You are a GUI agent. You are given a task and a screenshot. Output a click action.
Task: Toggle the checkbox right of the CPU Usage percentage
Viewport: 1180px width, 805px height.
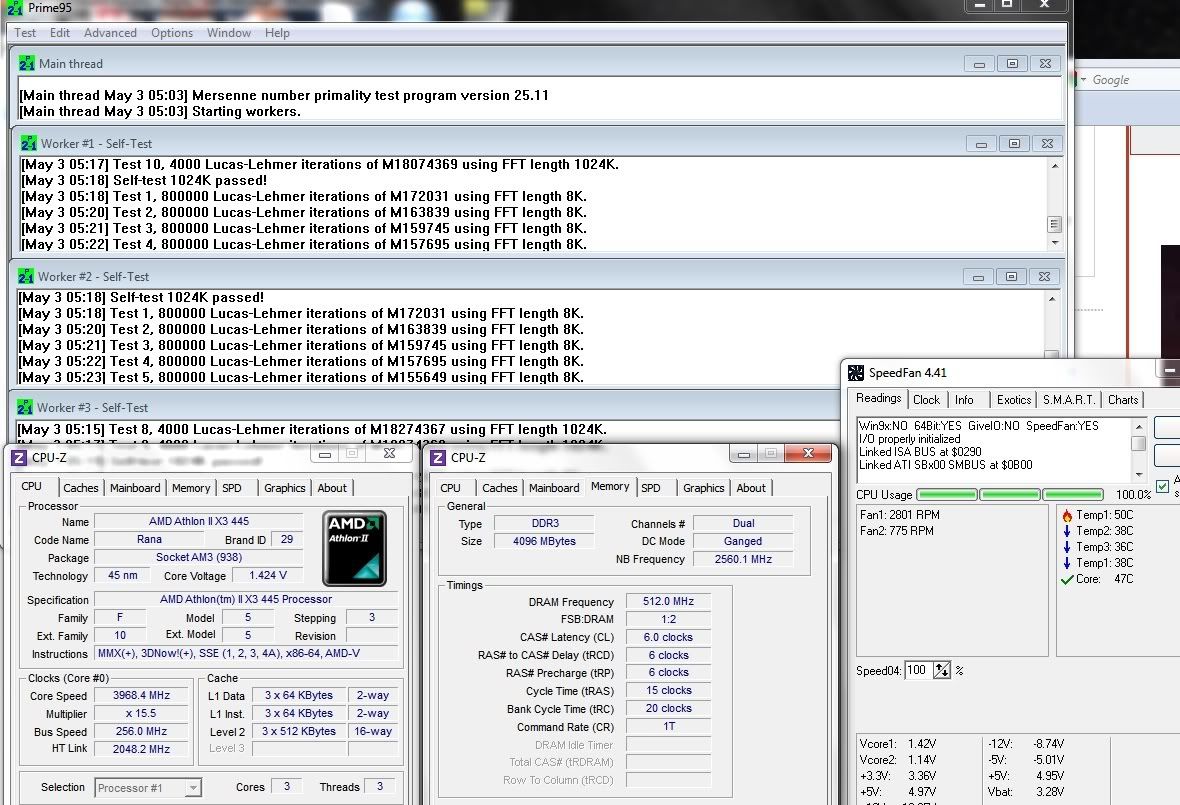pyautogui.click(x=1163, y=487)
